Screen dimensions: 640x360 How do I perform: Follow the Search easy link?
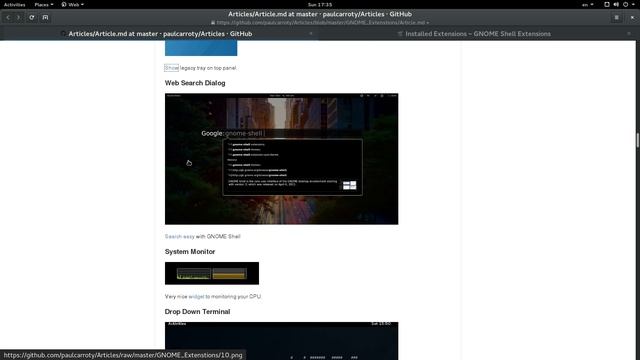[180, 236]
